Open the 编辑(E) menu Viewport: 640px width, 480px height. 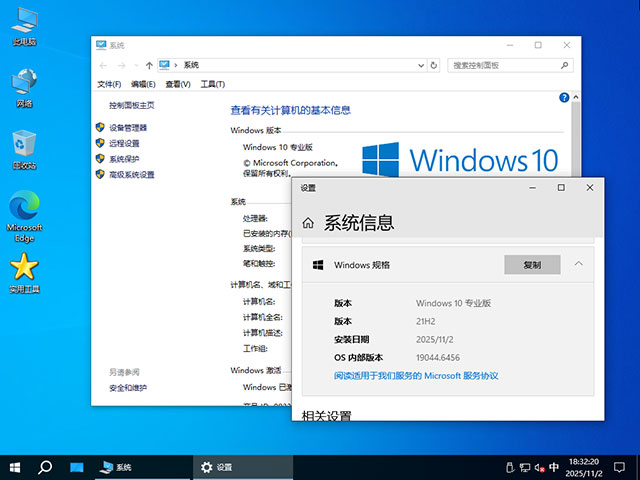pos(143,84)
